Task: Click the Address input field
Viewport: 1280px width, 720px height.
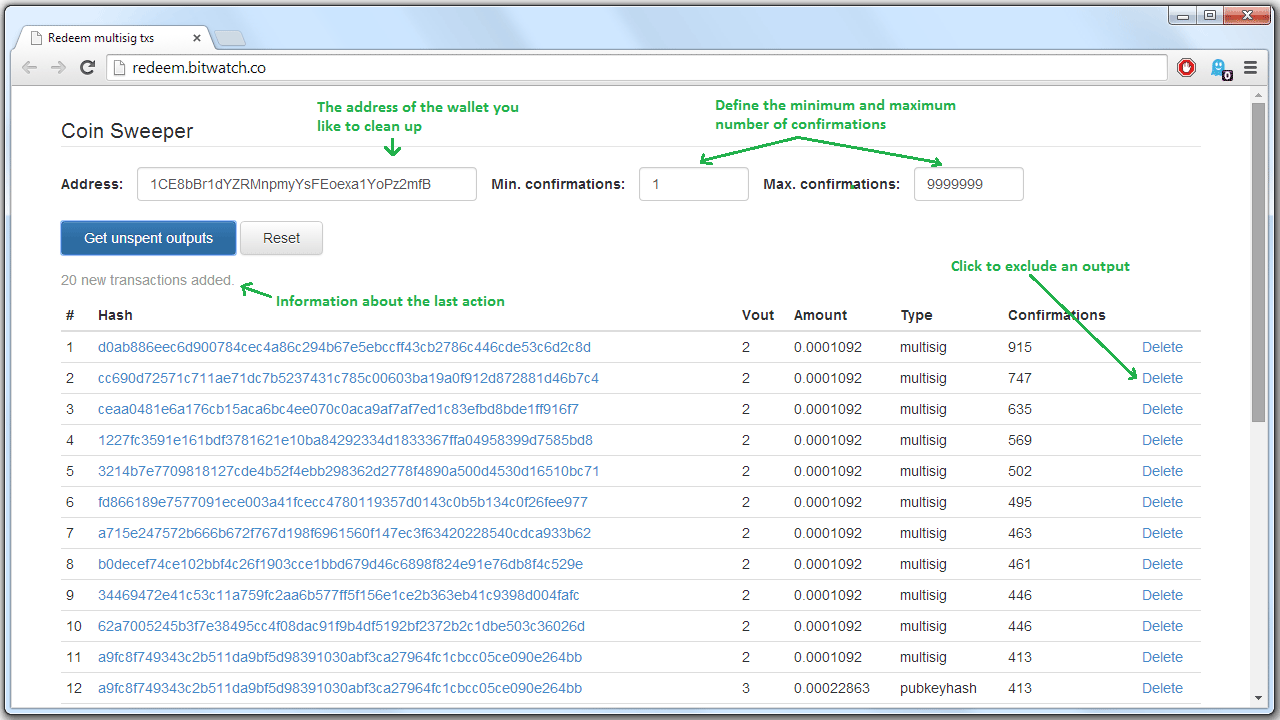Action: click(306, 184)
